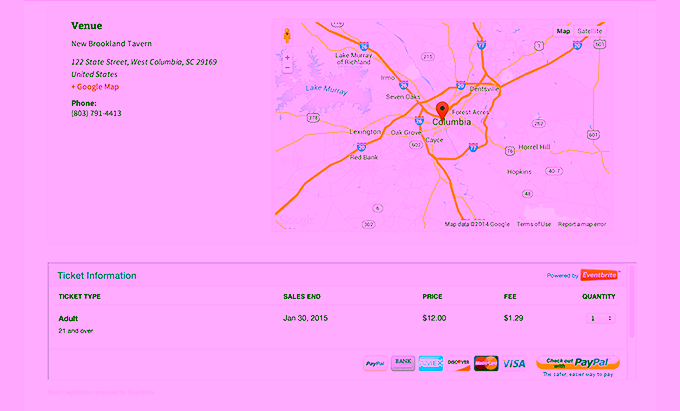Click the Eventbrite logo badge
680x411 pixels.
point(600,275)
